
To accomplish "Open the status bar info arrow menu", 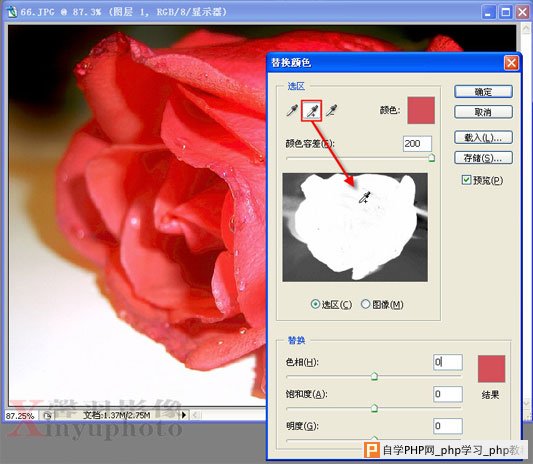I will [184, 415].
